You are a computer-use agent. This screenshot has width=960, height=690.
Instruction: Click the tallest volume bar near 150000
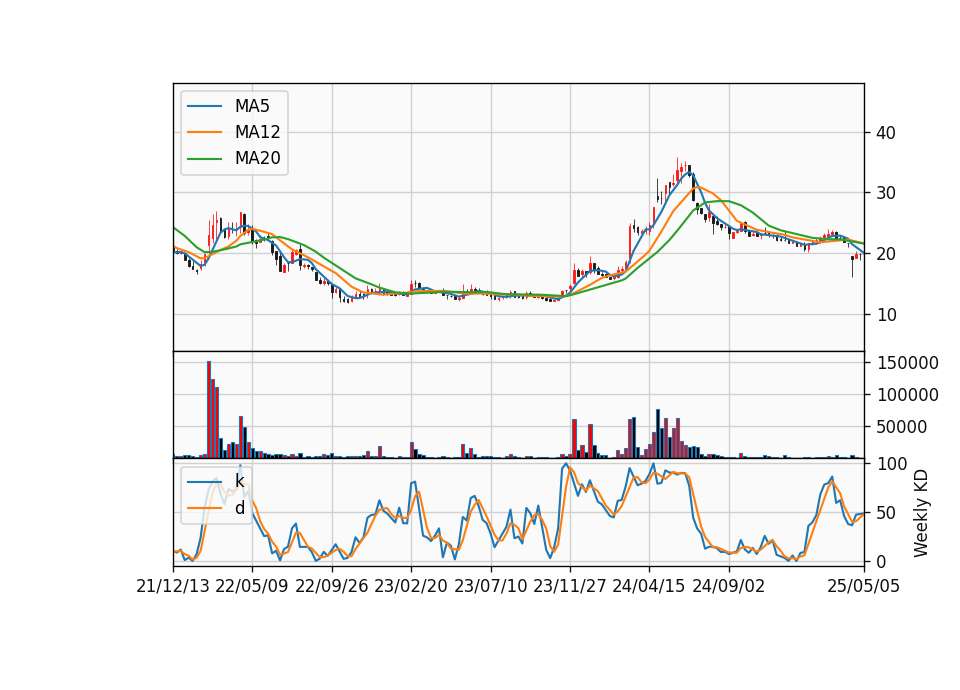(209, 410)
